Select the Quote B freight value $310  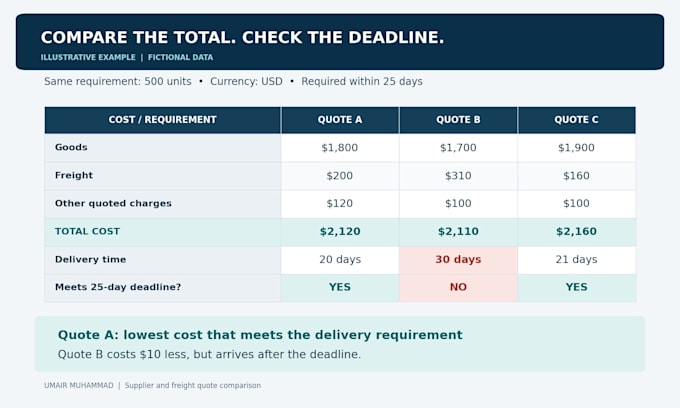458,176
